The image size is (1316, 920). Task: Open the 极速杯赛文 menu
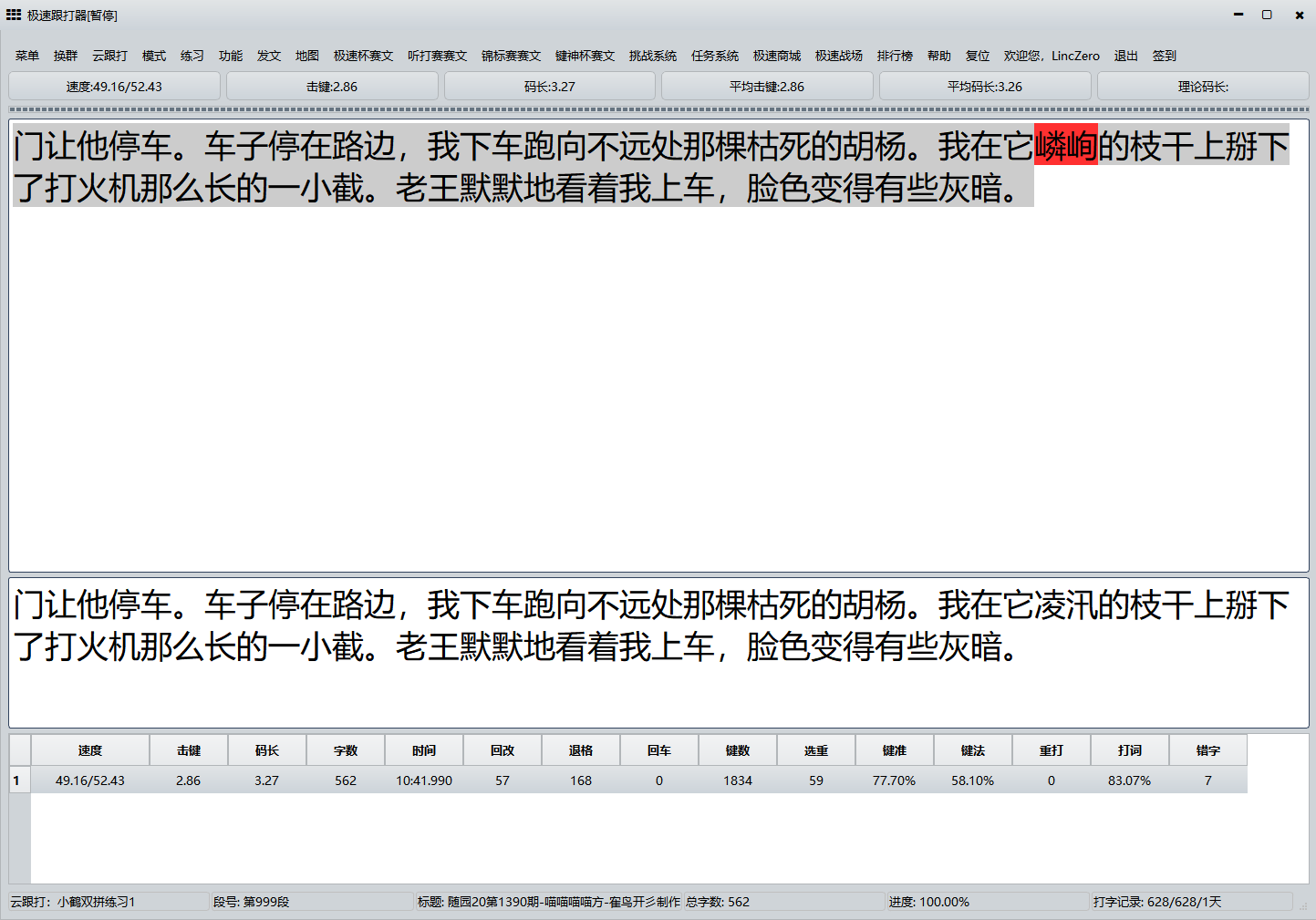(363, 56)
